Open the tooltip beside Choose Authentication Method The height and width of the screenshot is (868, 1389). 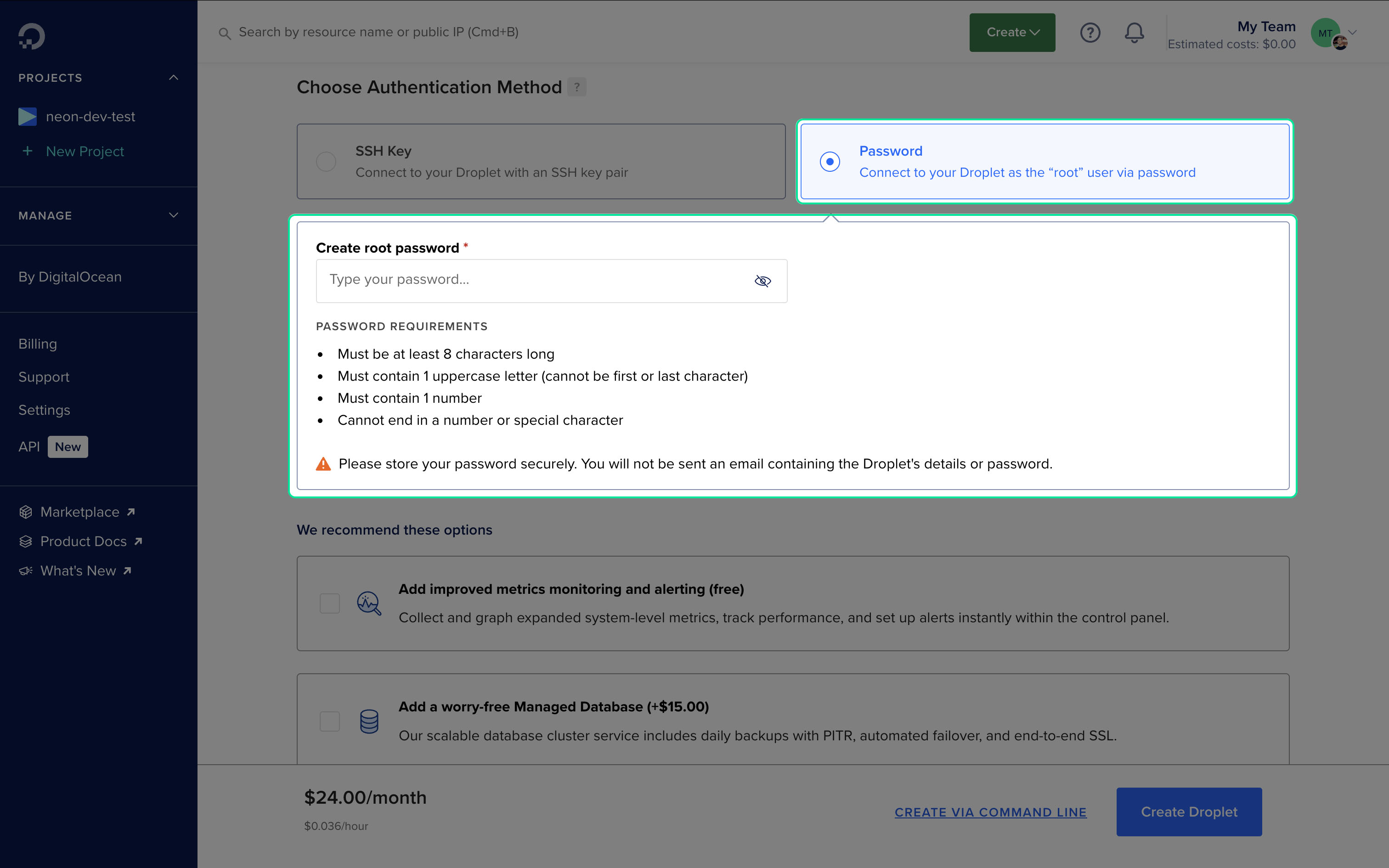click(x=577, y=87)
